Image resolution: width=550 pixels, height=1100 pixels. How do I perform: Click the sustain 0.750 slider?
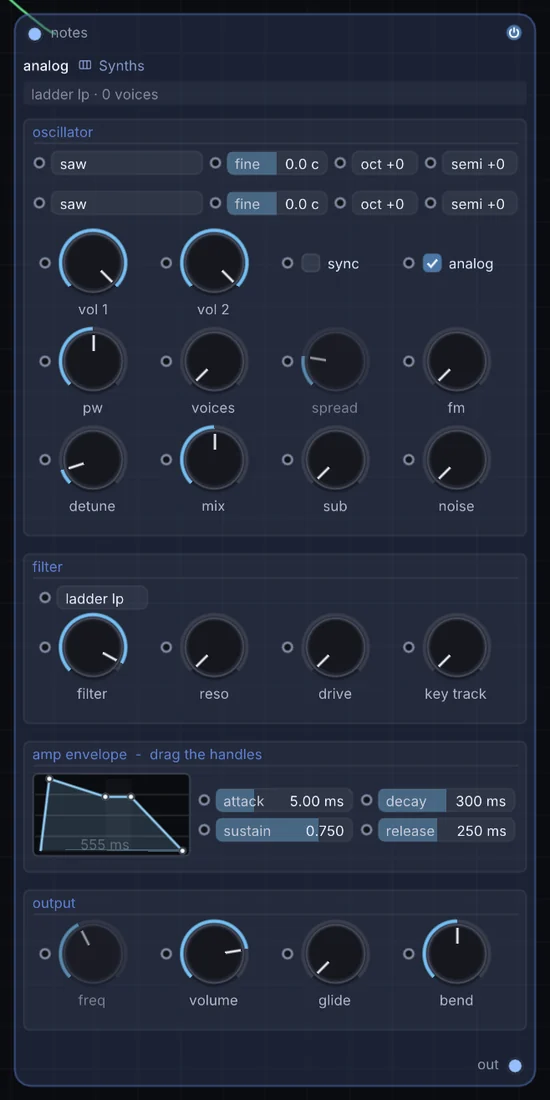[284, 830]
